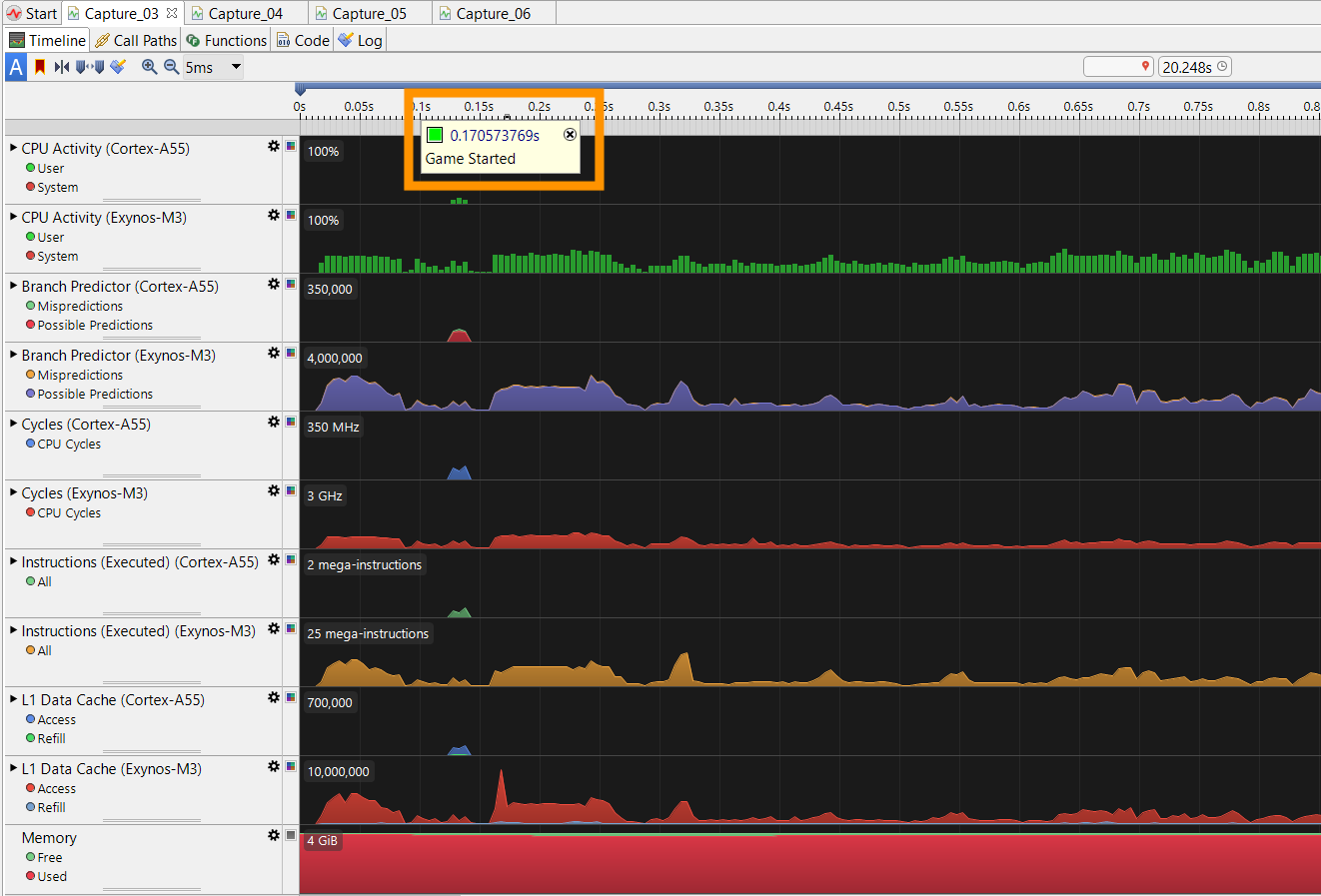Toggle multi-core box for Cycles (Exynos-M3)

(291, 490)
